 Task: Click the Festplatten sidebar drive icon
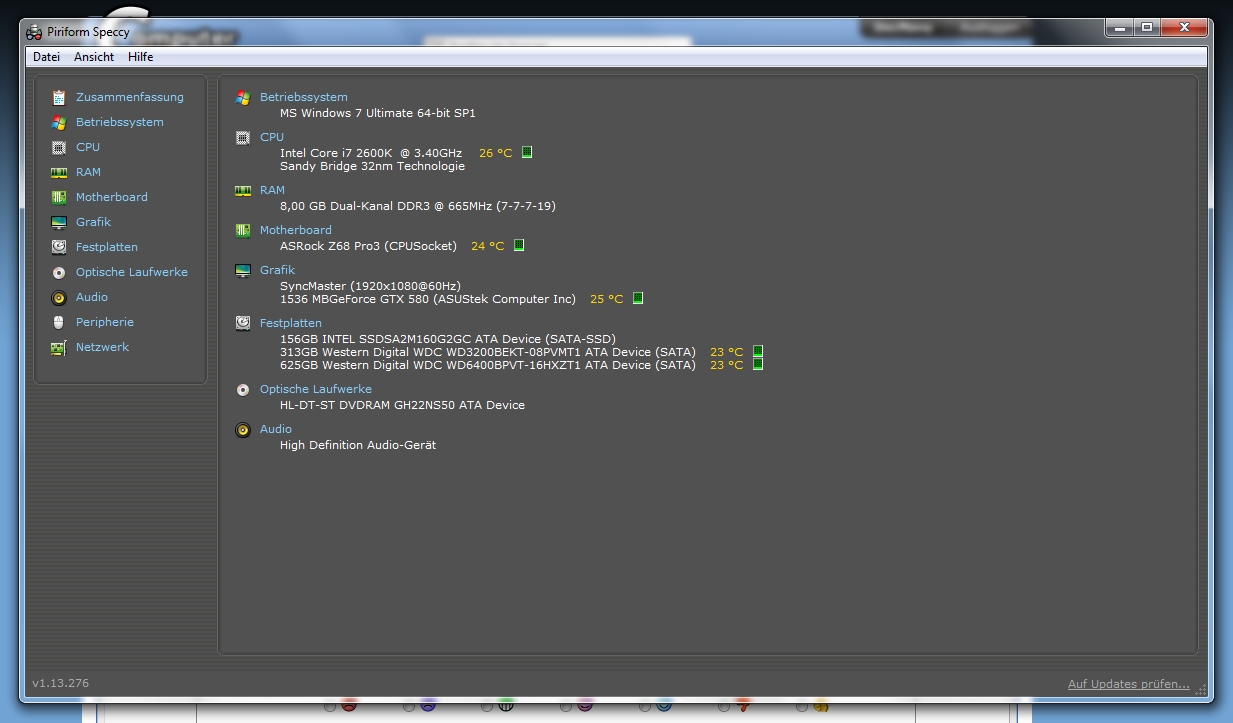pos(58,247)
